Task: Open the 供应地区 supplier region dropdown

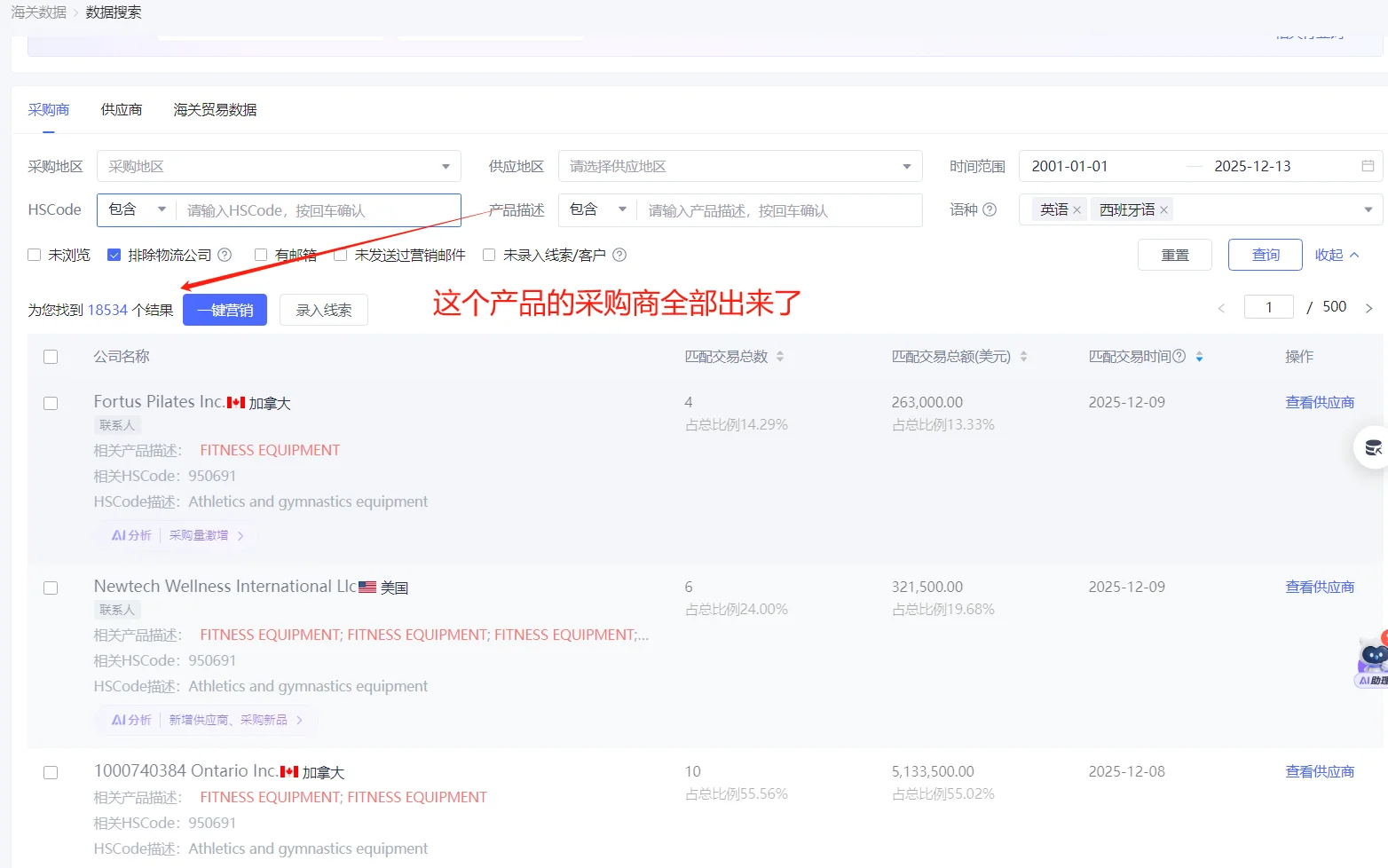Action: pyautogui.click(x=739, y=165)
